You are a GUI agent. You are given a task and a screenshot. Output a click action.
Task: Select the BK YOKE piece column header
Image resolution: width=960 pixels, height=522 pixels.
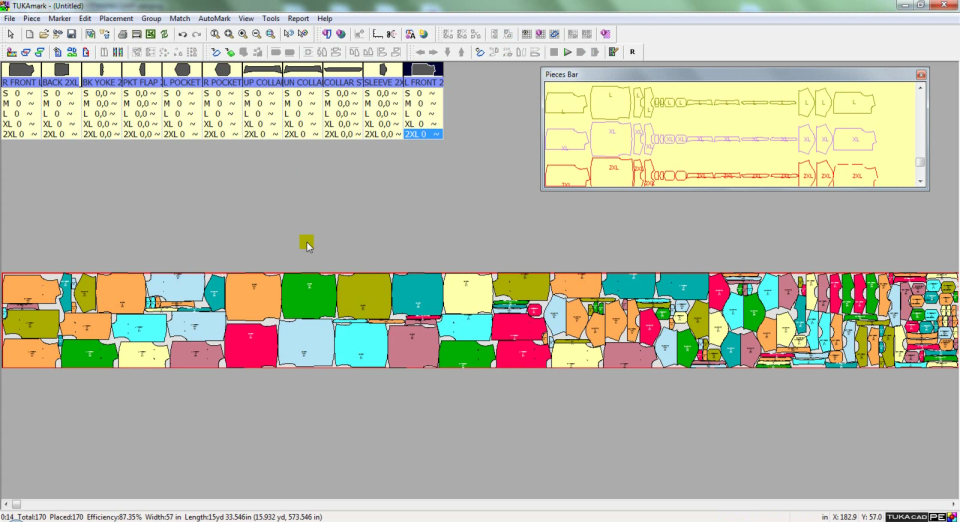[x=102, y=82]
